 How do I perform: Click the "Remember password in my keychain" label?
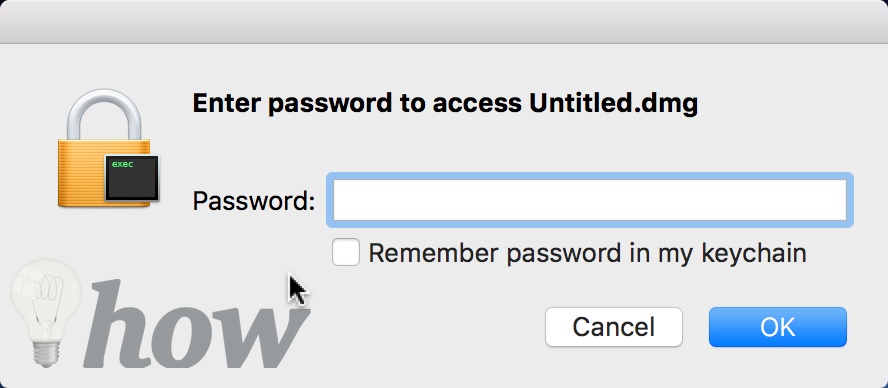click(587, 253)
